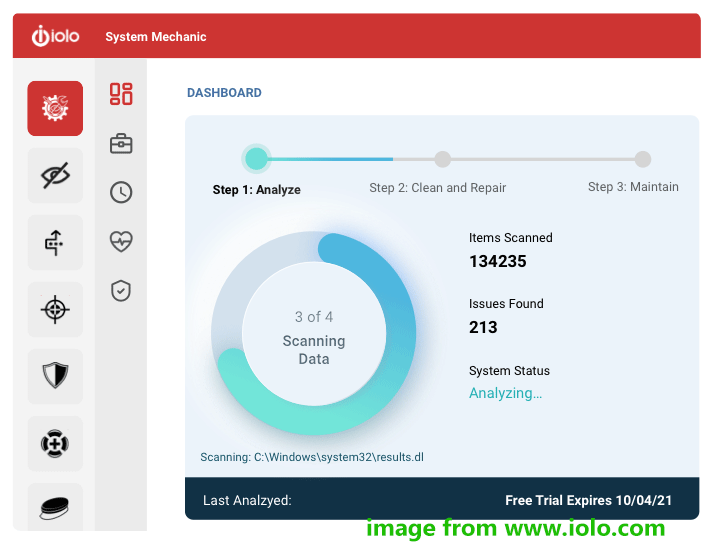Click the 'System Status' label
Image resolution: width=713 pixels, height=543 pixels.
pos(509,371)
